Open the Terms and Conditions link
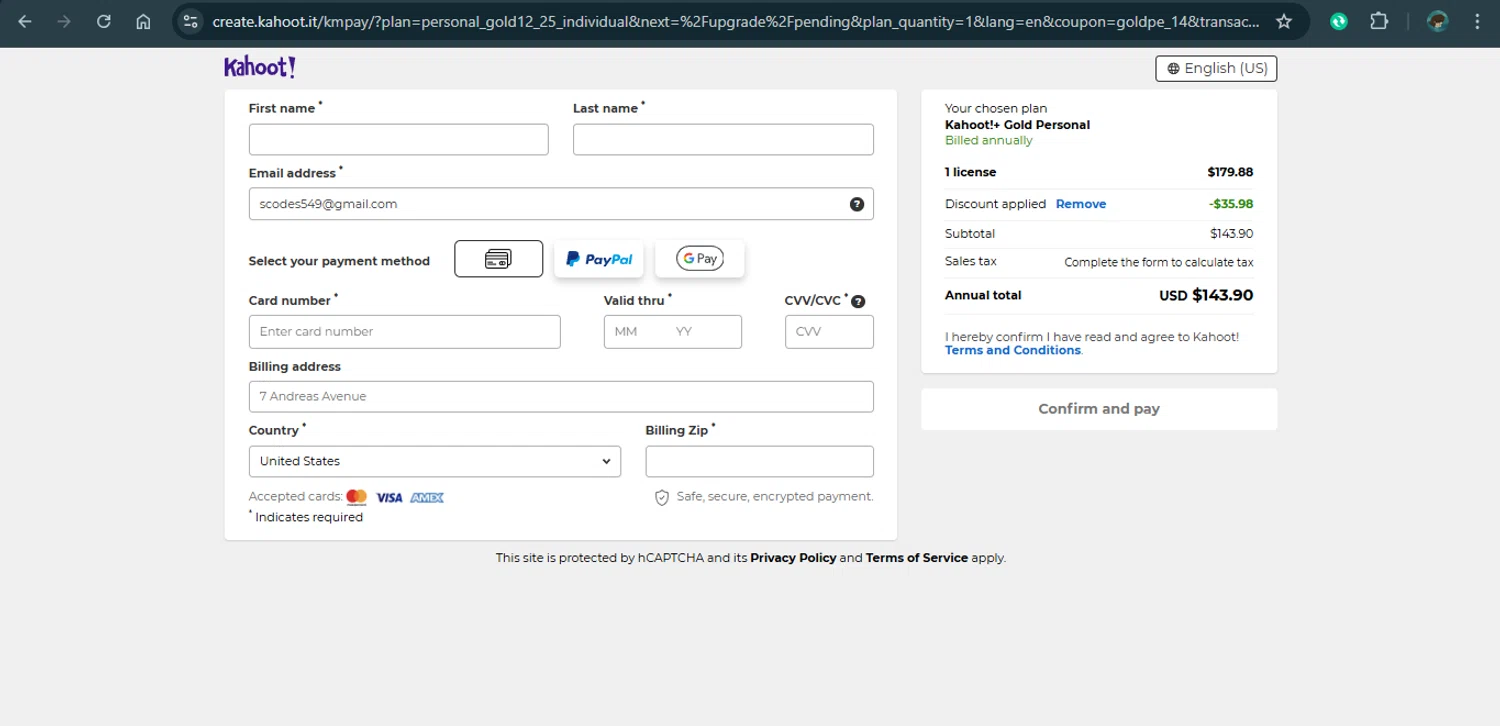 click(x=1012, y=350)
